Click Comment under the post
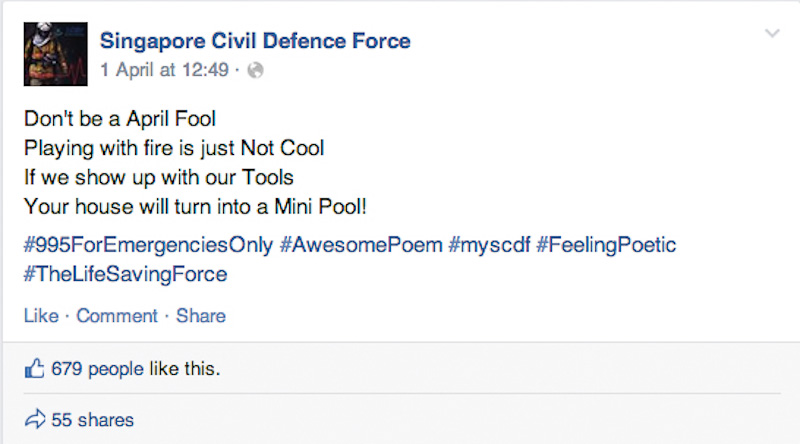The height and width of the screenshot is (444, 800). click(x=117, y=316)
